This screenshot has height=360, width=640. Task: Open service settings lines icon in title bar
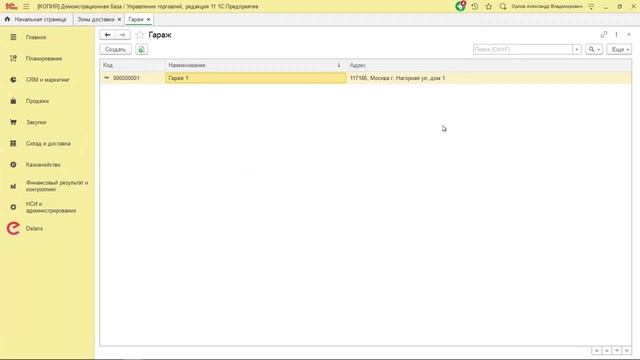click(591, 7)
